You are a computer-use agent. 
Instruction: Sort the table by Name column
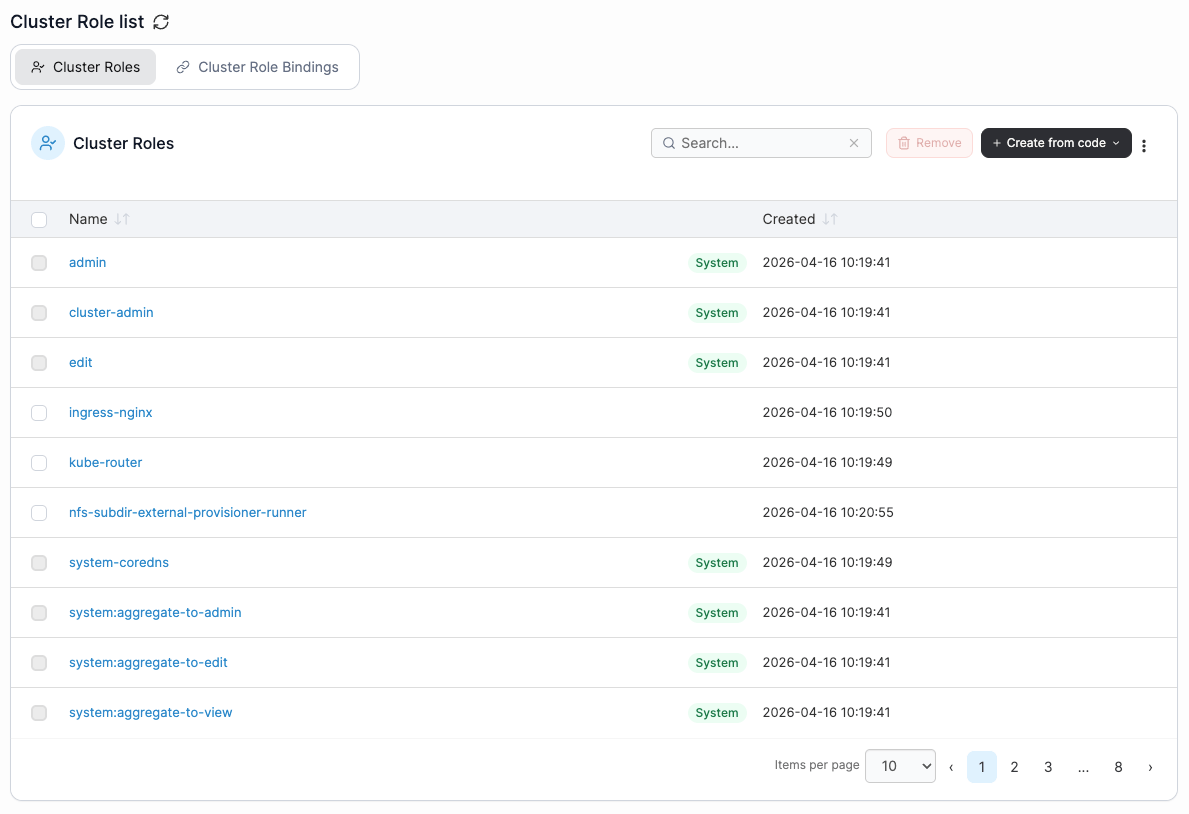pyautogui.click(x=122, y=219)
